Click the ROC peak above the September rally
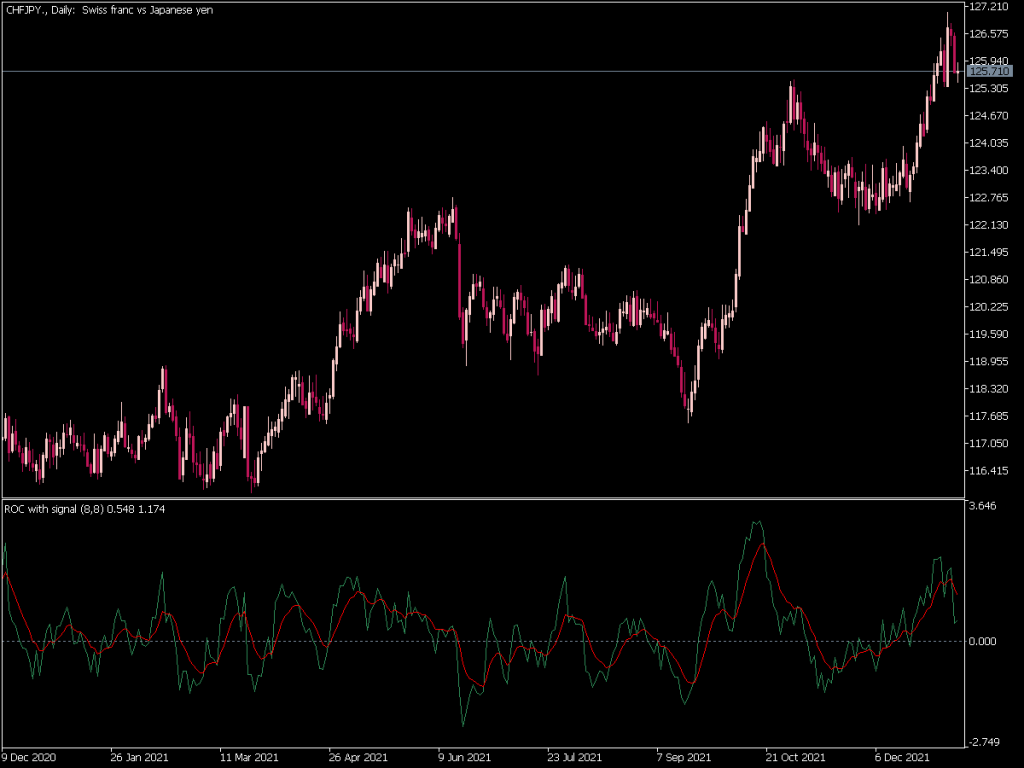The height and width of the screenshot is (768, 1024). pos(757,521)
